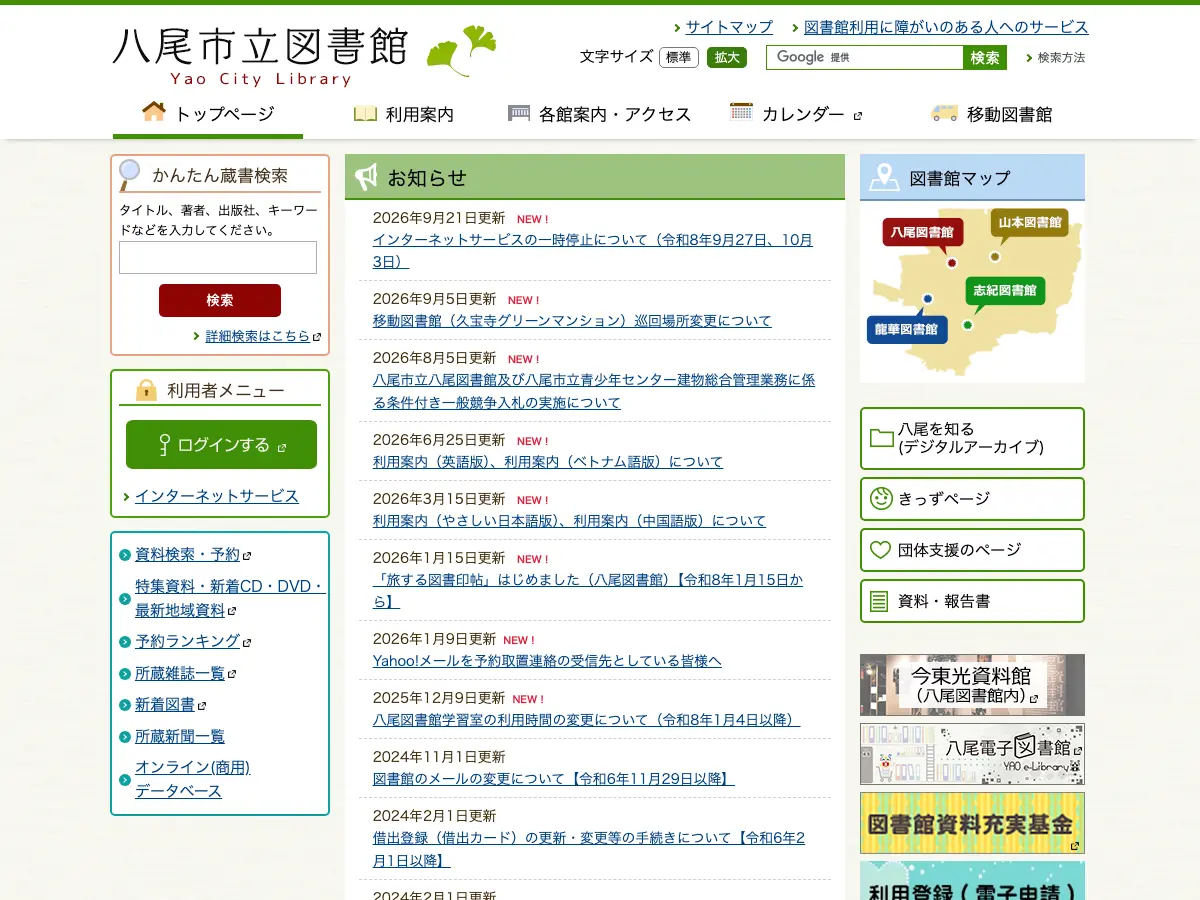Click the 八尾電子図書館 banner image
The width and height of the screenshot is (1200, 900).
[972, 754]
